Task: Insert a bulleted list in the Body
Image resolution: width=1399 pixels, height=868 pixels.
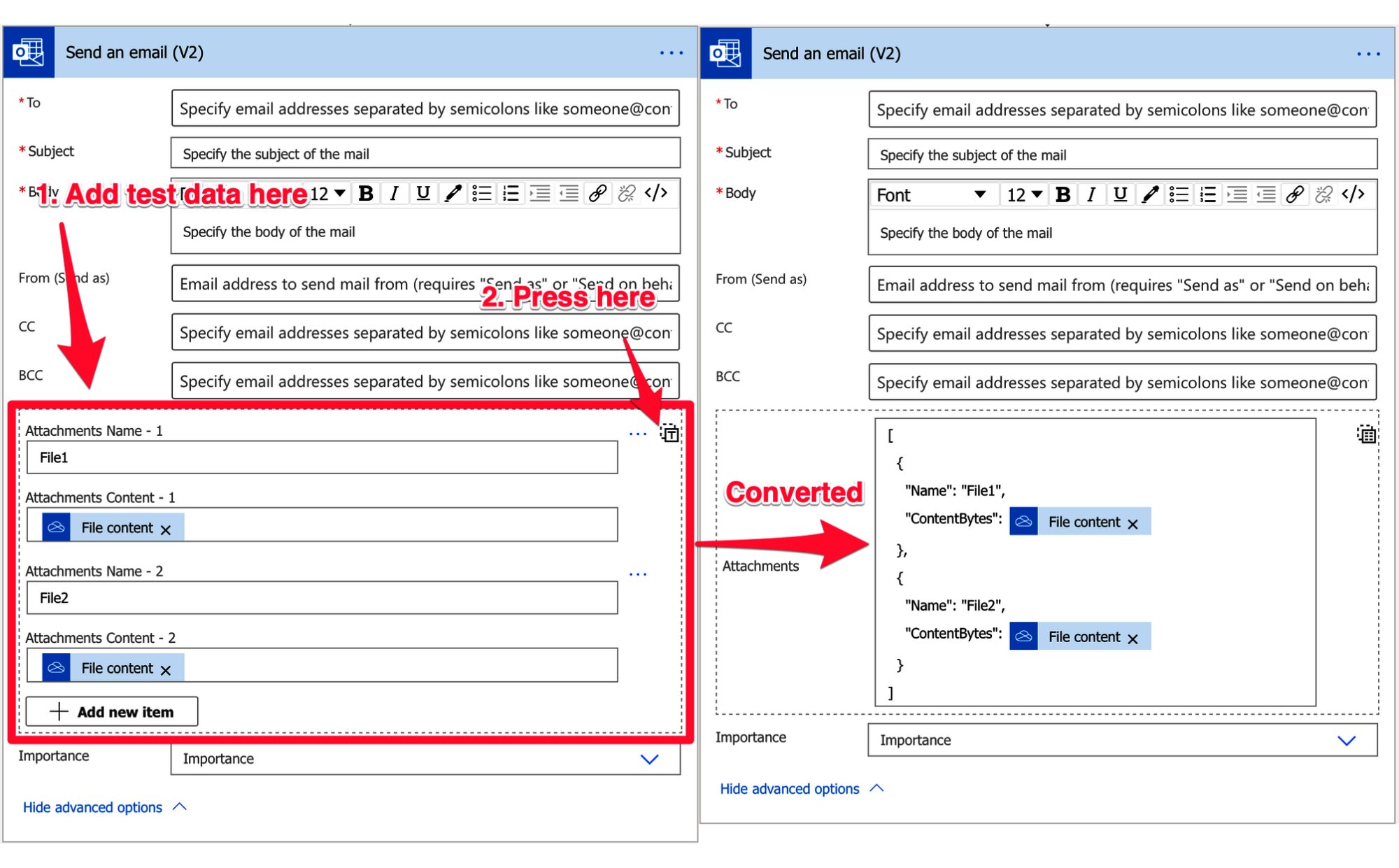Action: 481,194
